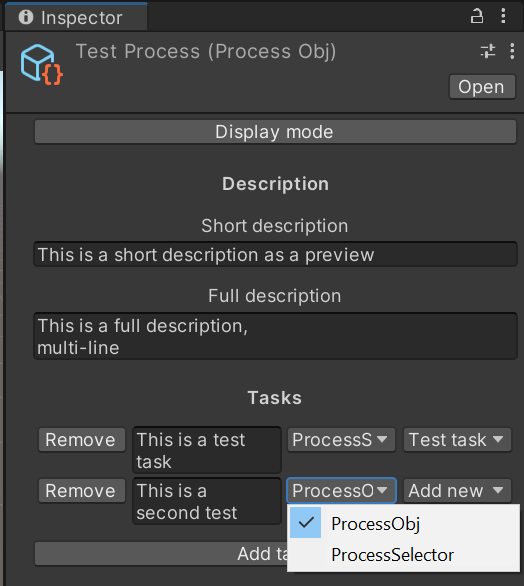Expand the ProcessS type dropdown
Viewport: 524px width, 586px height.
tap(341, 440)
